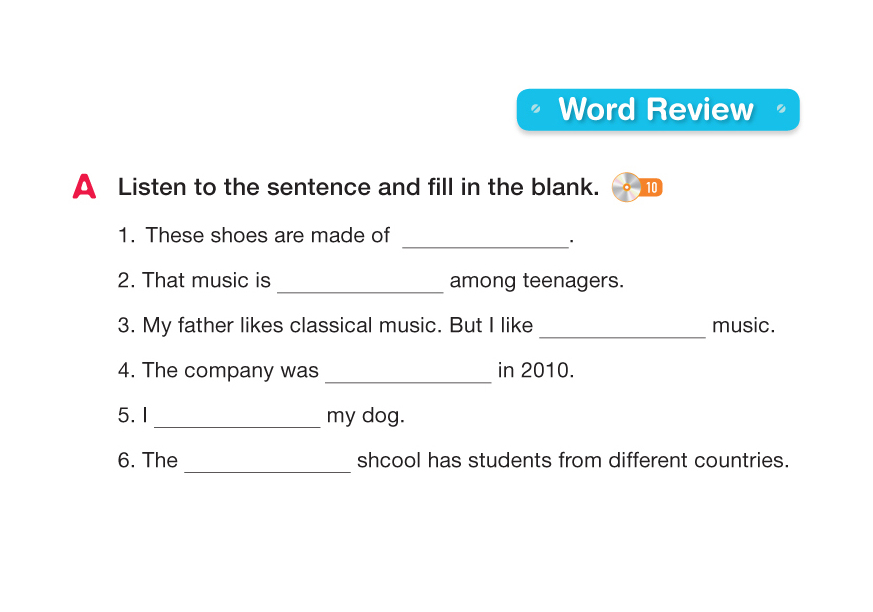Select the words 'my dog'

(366, 416)
